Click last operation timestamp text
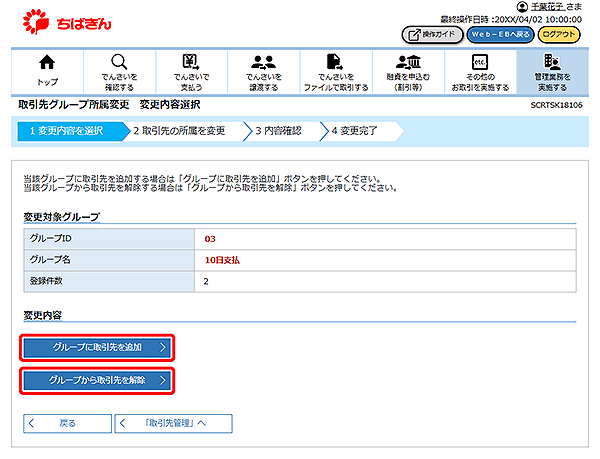 click(x=511, y=20)
